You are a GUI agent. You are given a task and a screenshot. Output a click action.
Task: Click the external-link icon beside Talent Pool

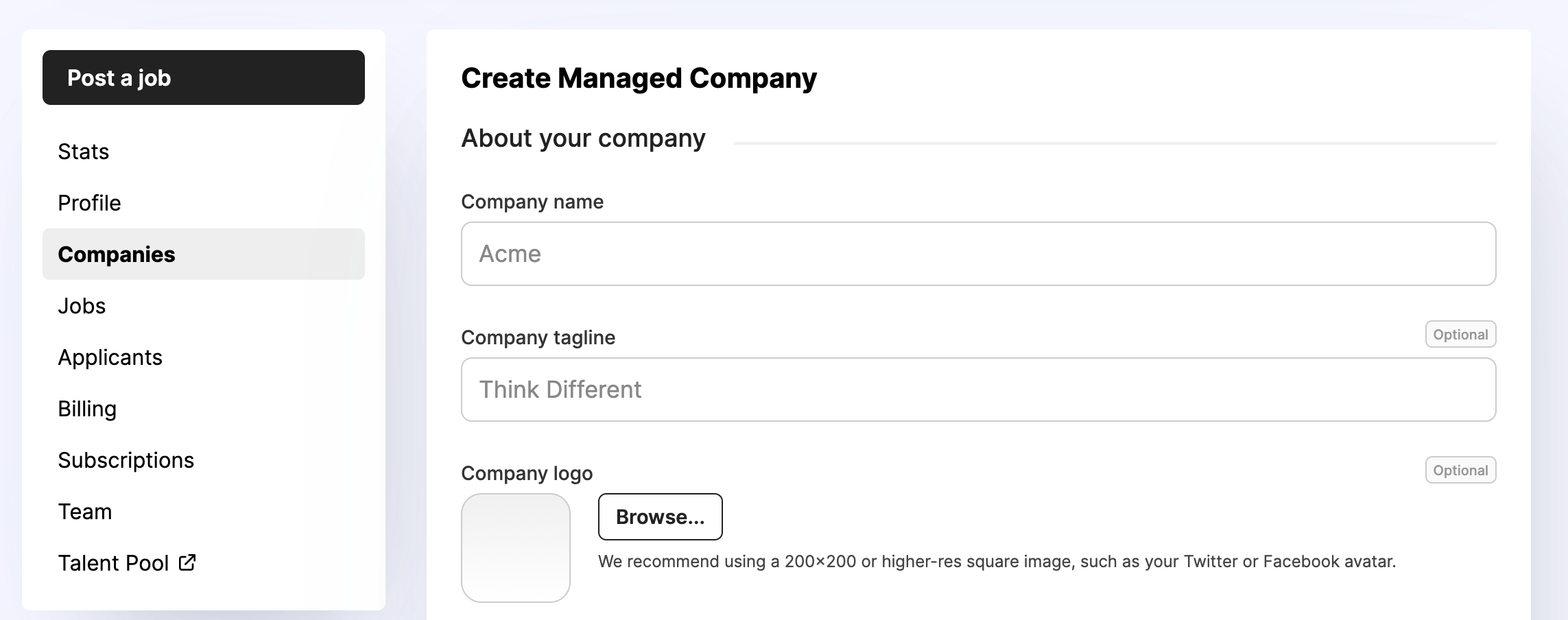(x=187, y=562)
